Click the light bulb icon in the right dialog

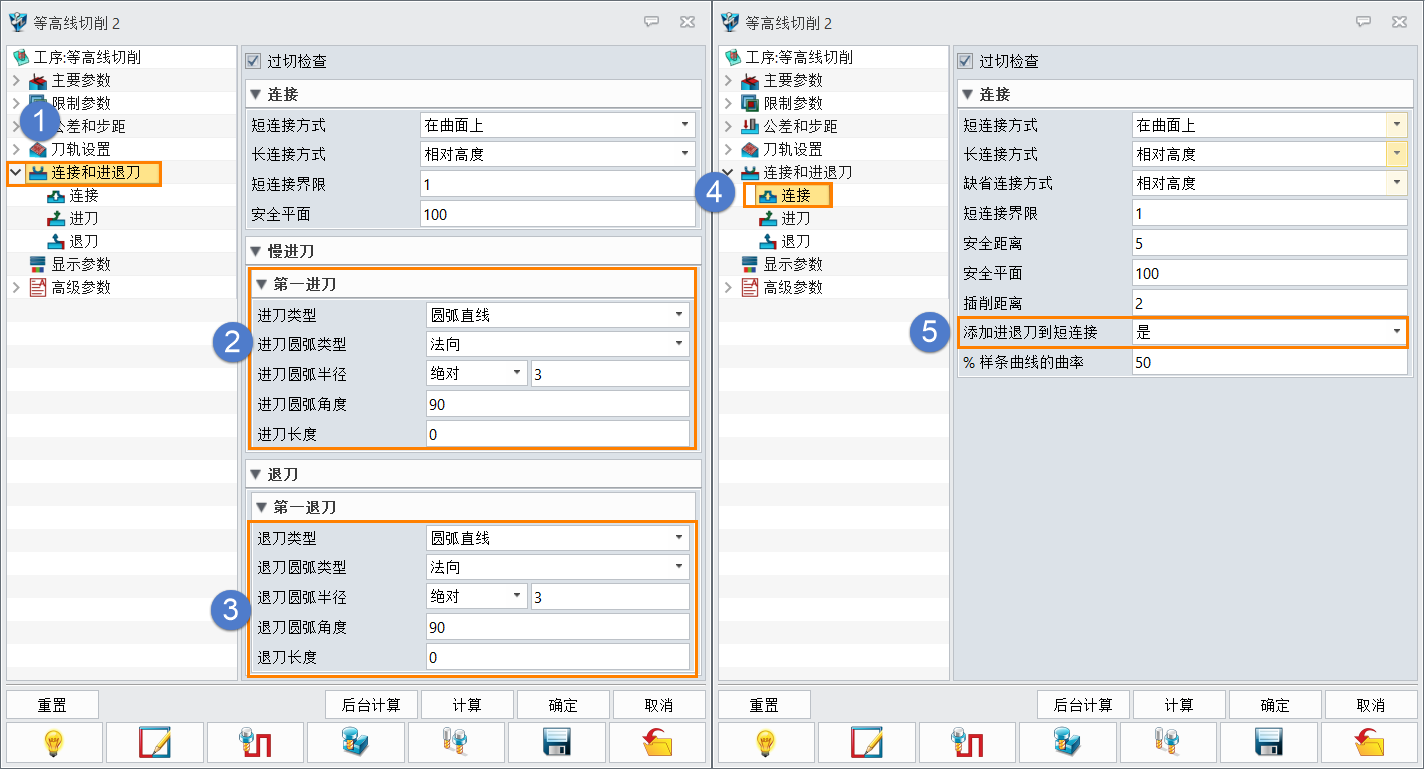(765, 743)
